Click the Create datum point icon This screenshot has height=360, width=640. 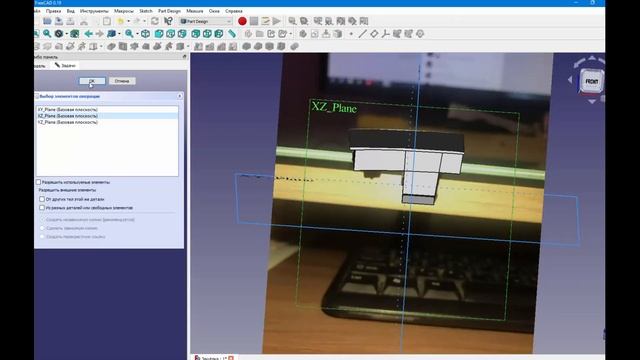tap(351, 34)
